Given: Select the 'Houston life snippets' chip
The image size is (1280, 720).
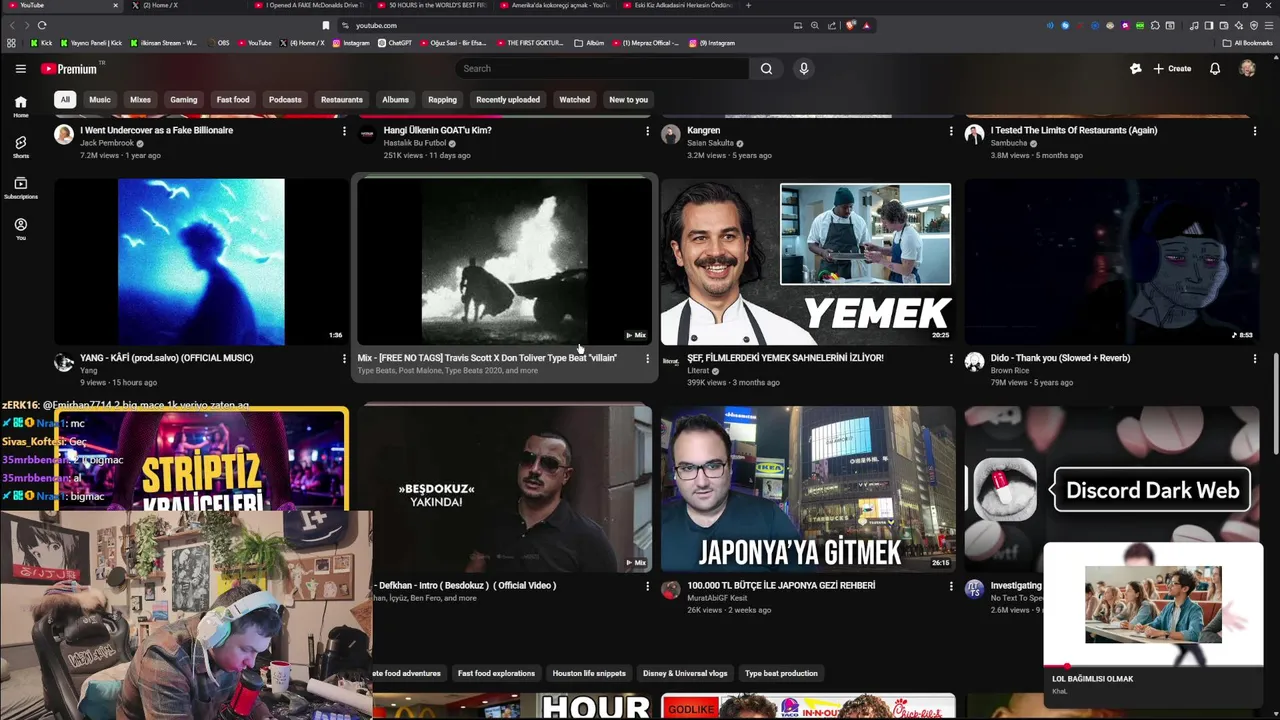Looking at the screenshot, I should pos(589,673).
